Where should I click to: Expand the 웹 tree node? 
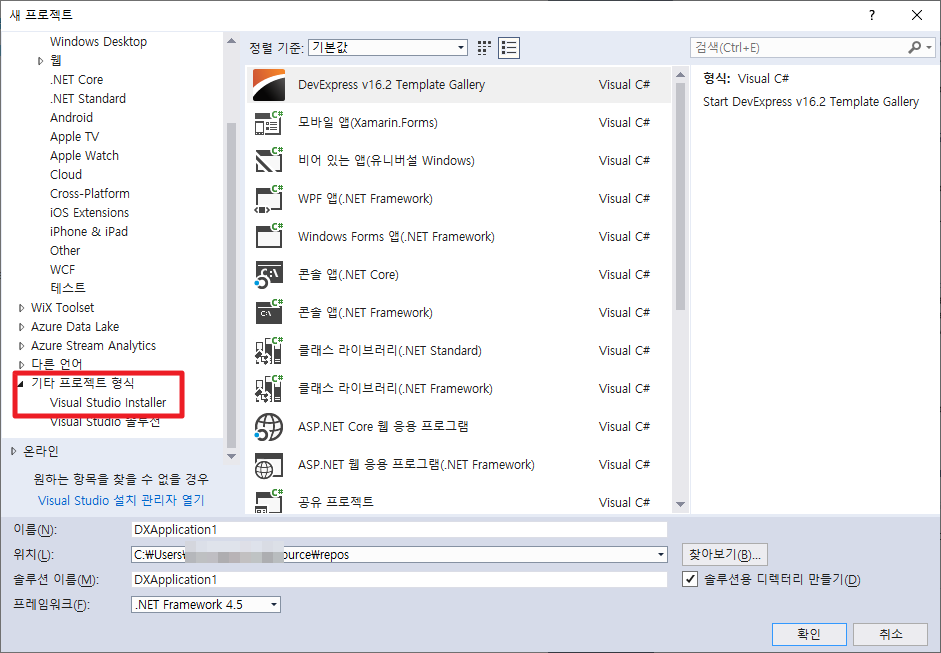(40, 61)
